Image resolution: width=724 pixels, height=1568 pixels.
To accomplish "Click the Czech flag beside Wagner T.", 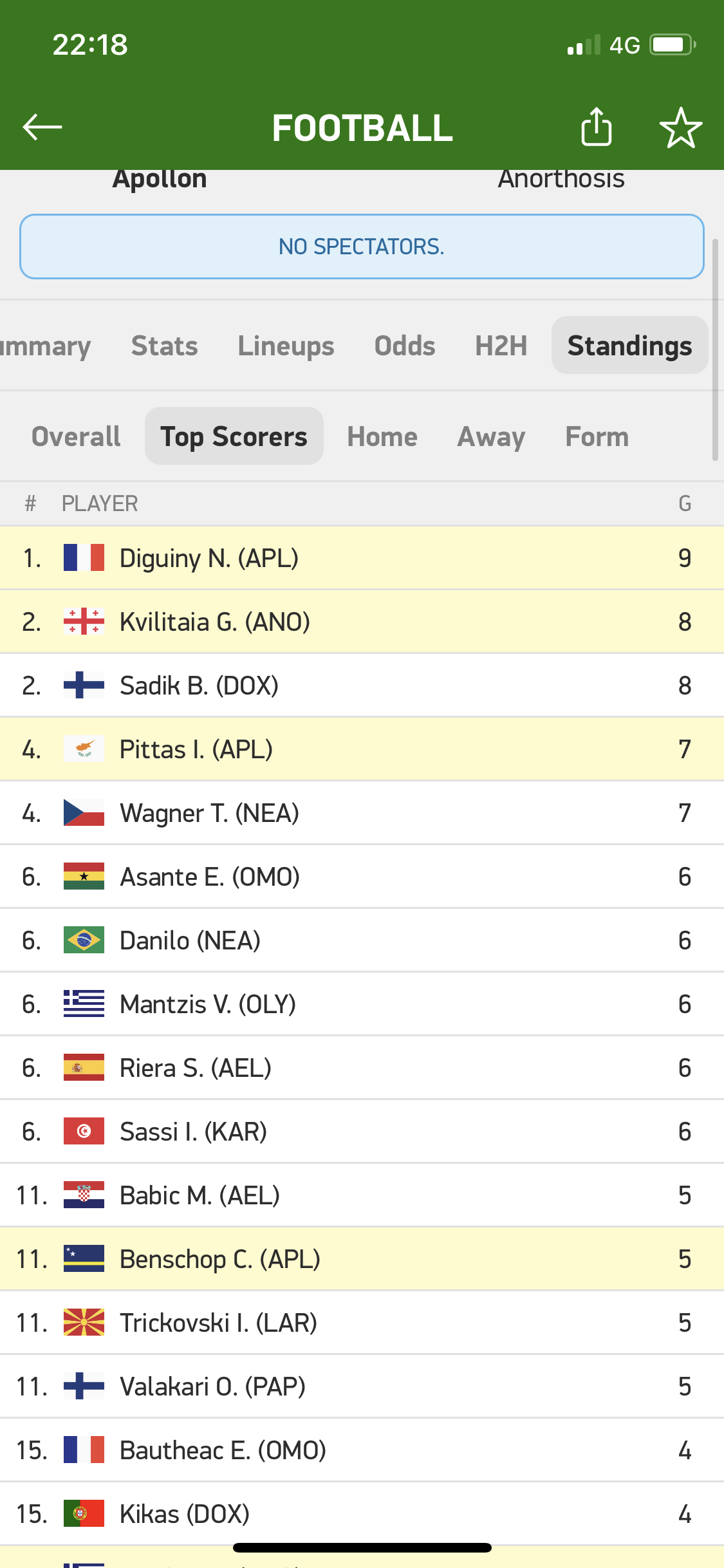I will pos(84,813).
